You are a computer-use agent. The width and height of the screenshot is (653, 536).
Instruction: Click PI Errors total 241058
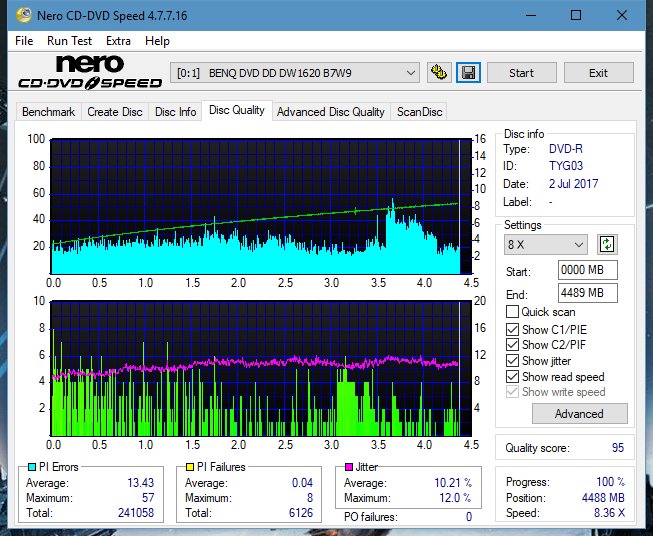136,512
